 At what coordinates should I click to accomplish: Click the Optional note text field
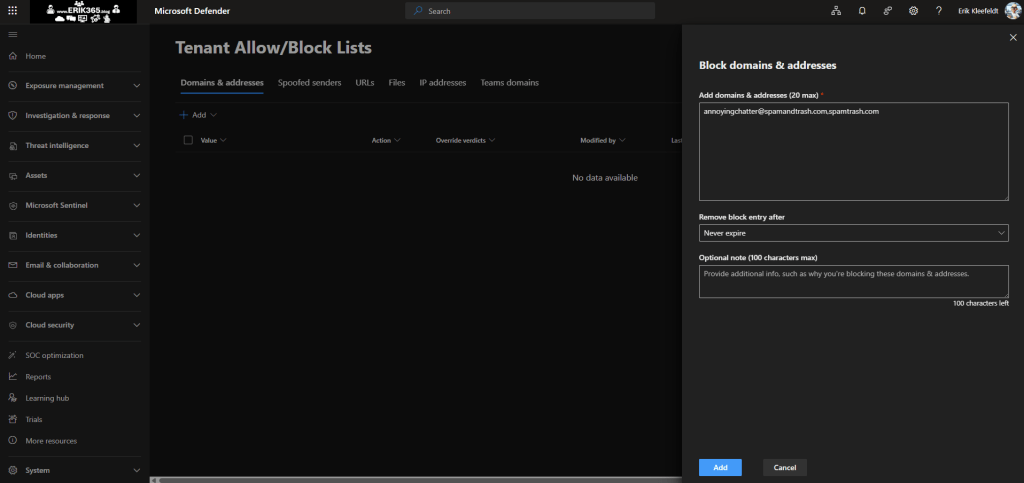[x=853, y=281]
